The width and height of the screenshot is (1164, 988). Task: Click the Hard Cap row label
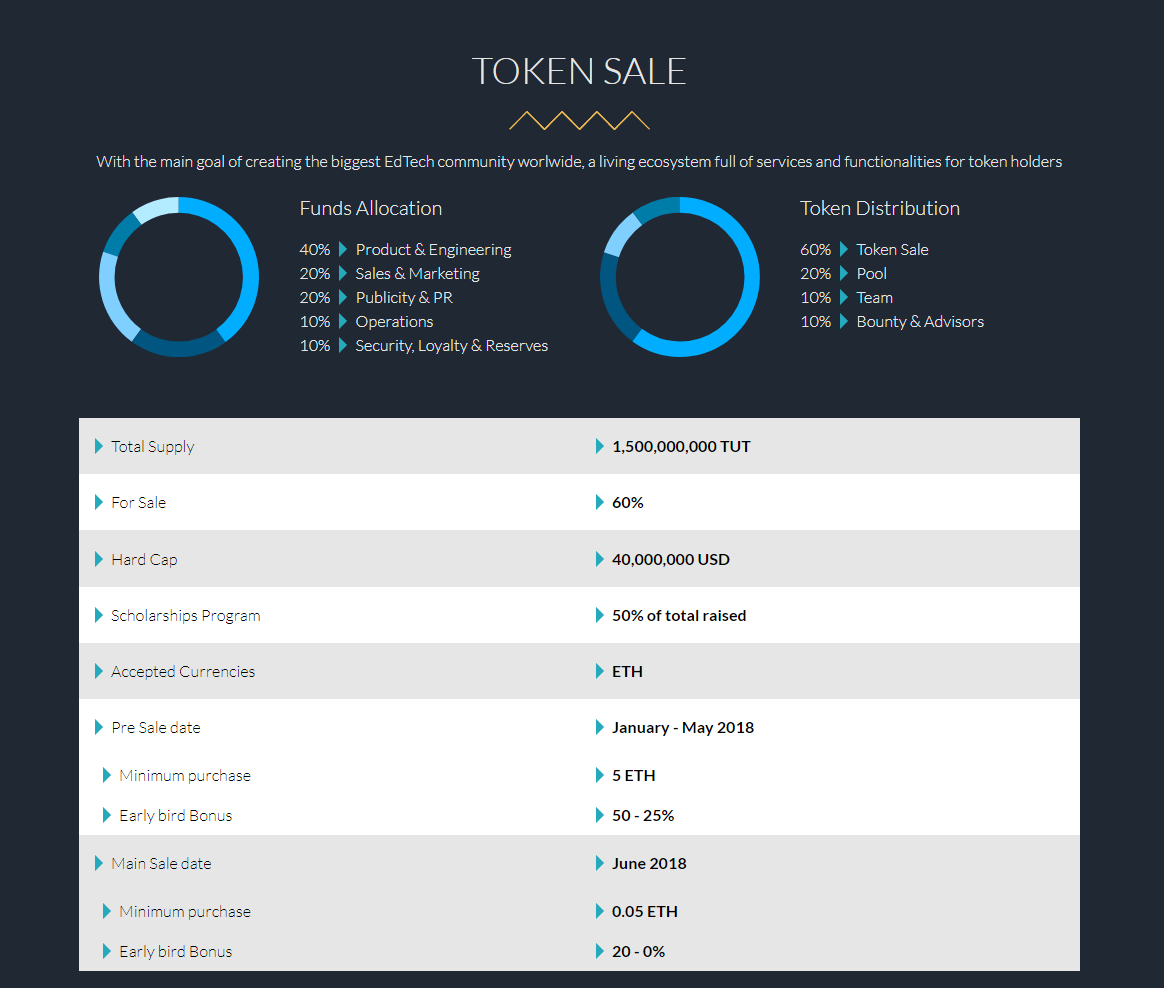pos(144,560)
